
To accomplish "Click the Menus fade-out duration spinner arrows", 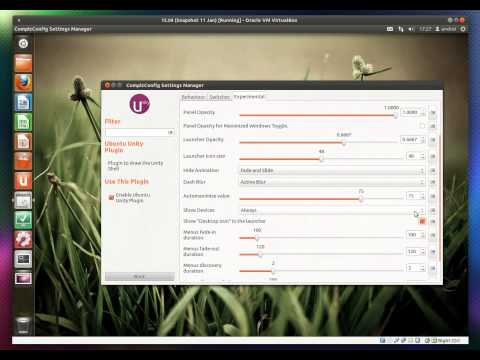I will tap(423, 252).
